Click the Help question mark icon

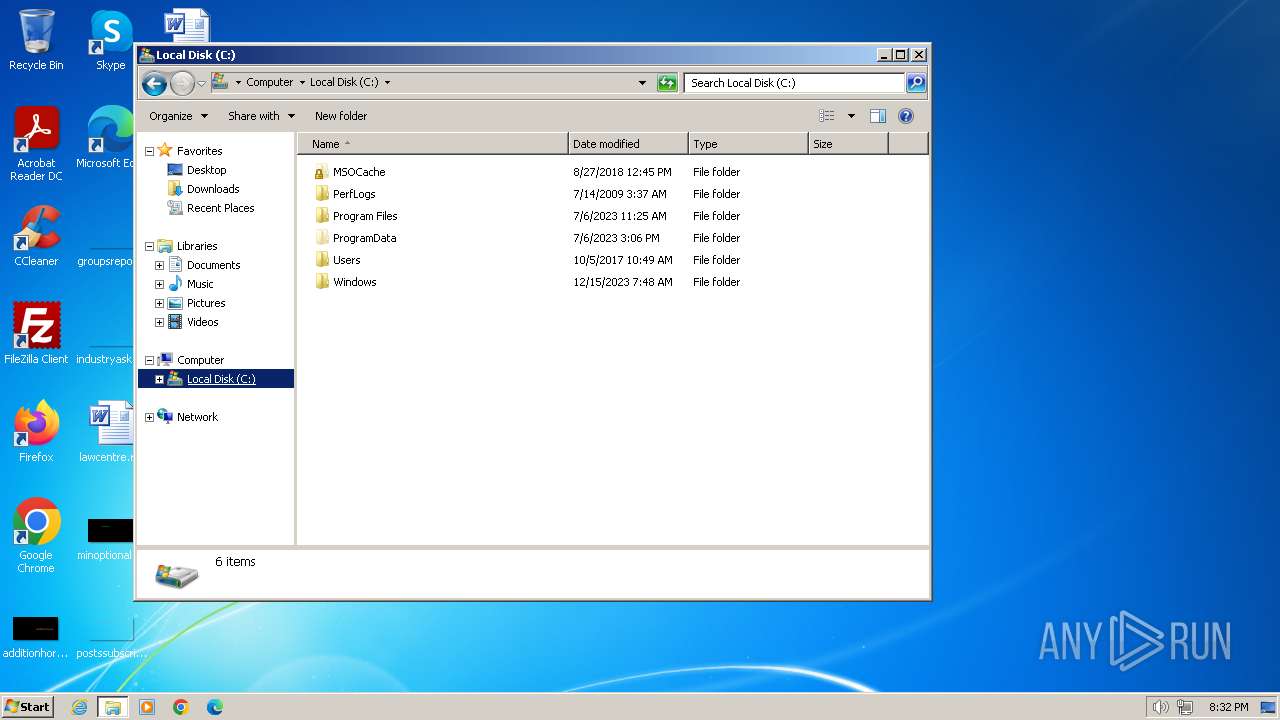click(x=906, y=116)
